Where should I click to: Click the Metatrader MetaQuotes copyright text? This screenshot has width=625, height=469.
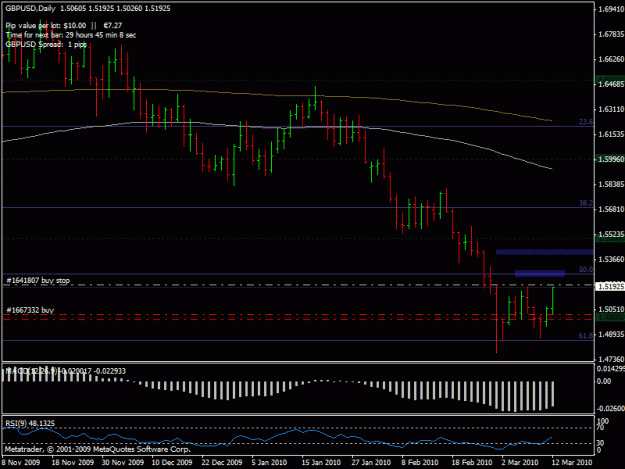click(98, 449)
